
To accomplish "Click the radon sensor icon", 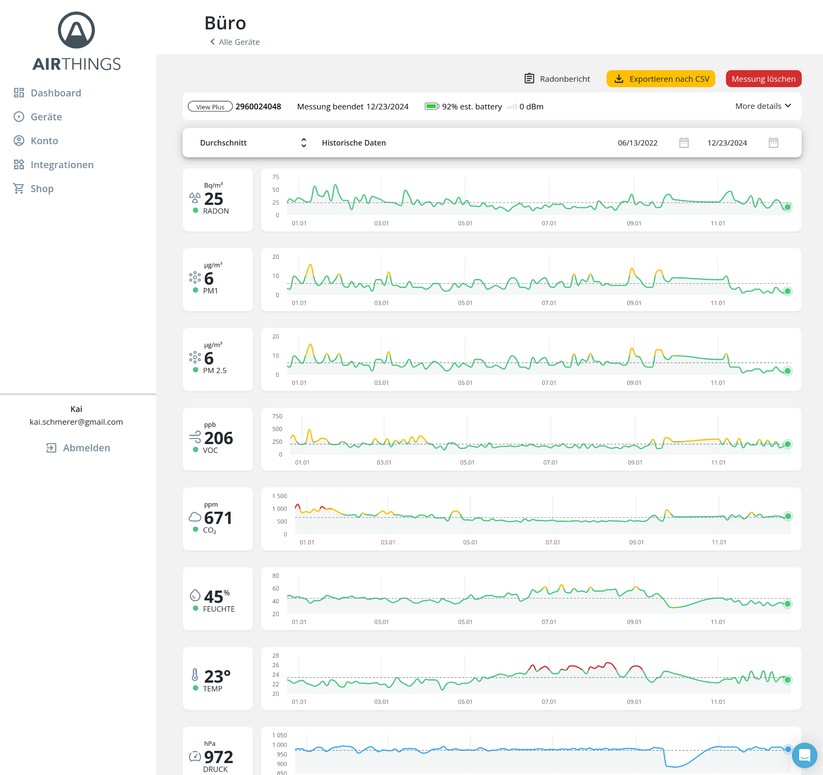I will (x=195, y=198).
